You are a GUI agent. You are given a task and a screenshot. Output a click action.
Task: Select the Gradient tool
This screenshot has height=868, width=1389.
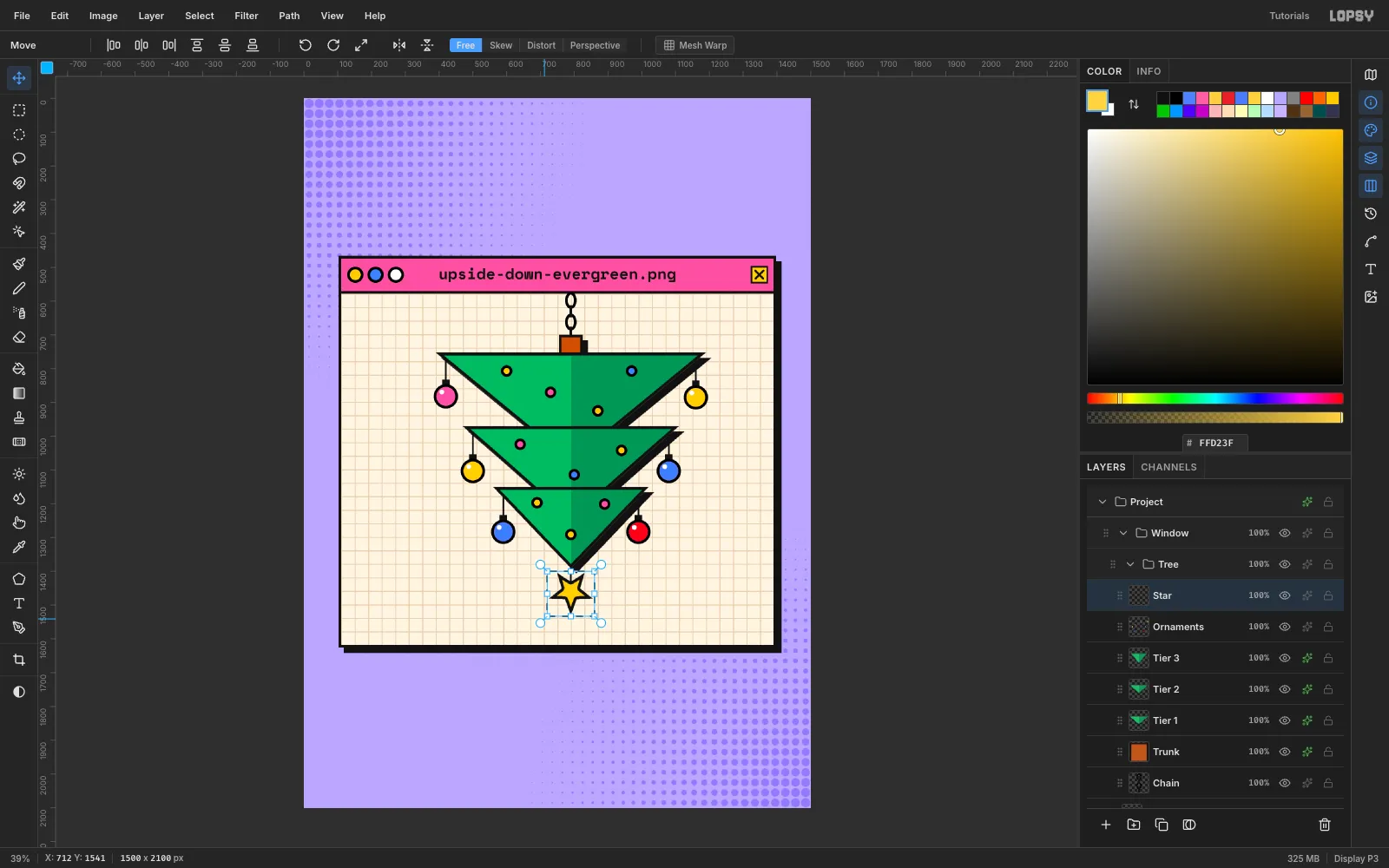19,393
